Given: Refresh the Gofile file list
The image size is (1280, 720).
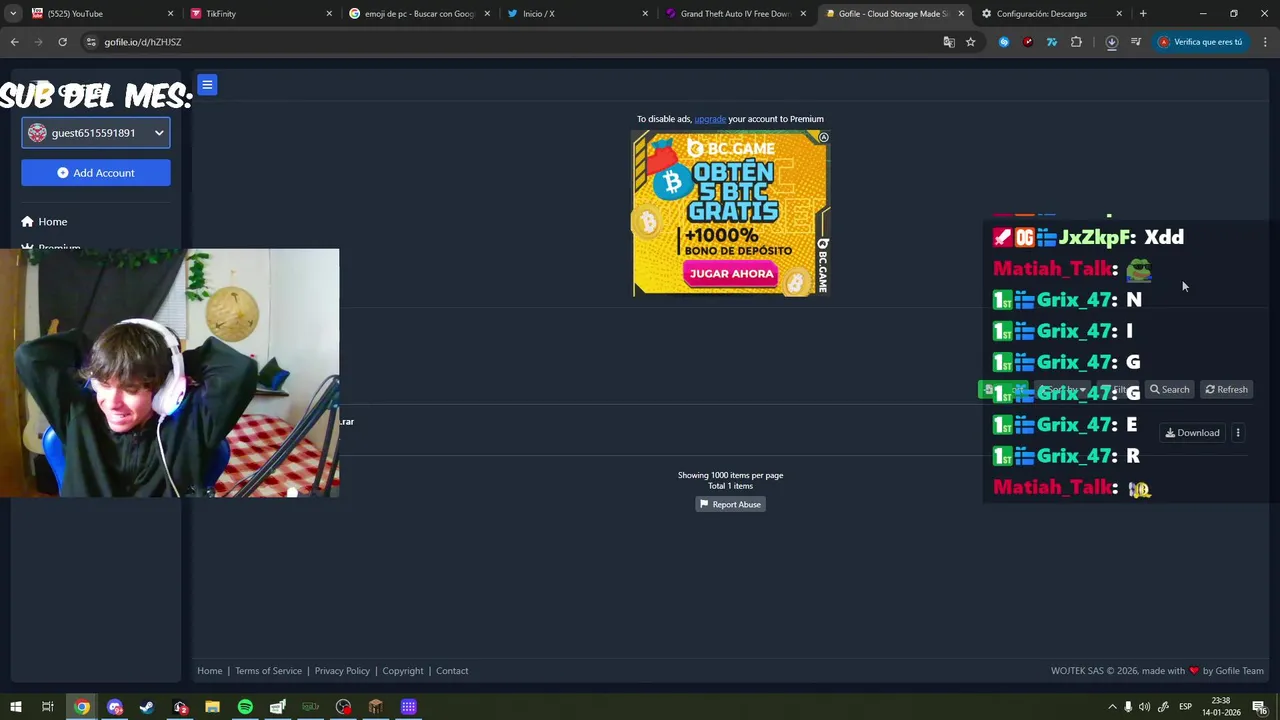Looking at the screenshot, I should click(x=1226, y=390).
